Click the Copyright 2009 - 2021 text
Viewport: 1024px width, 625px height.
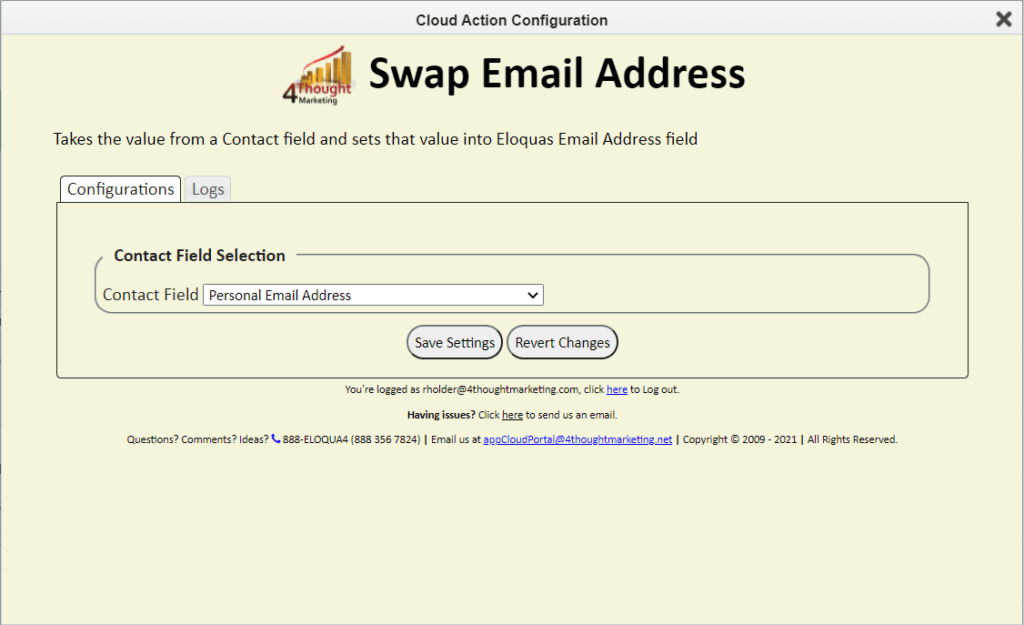pyautogui.click(x=739, y=440)
